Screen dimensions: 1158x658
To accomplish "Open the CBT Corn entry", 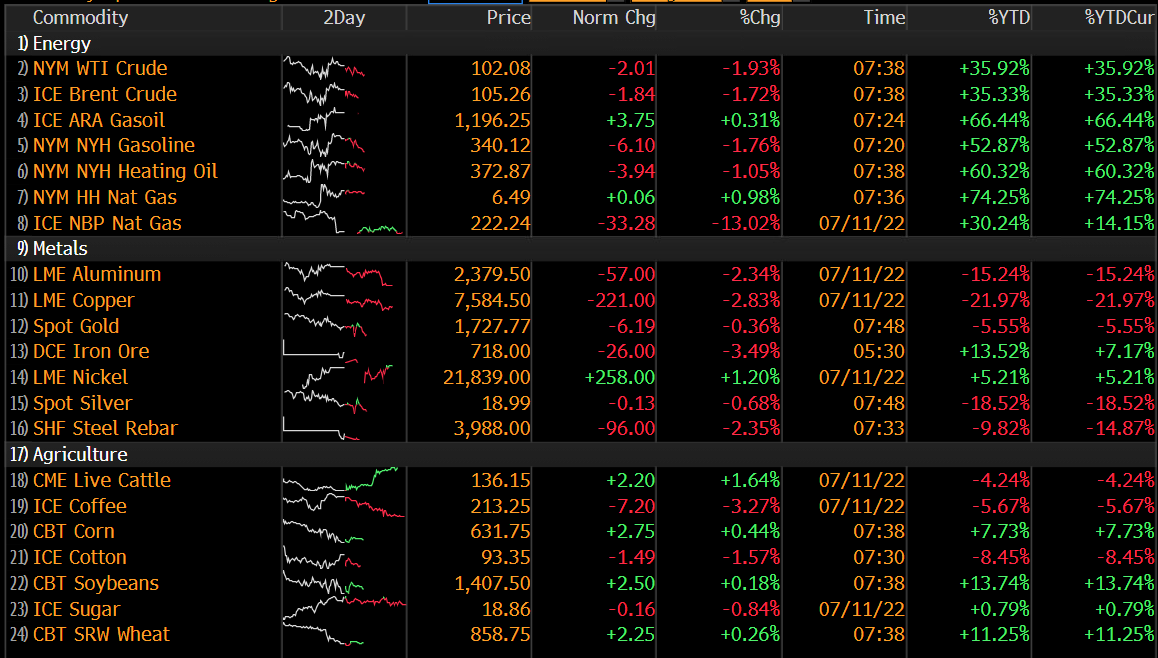I will tap(74, 532).
